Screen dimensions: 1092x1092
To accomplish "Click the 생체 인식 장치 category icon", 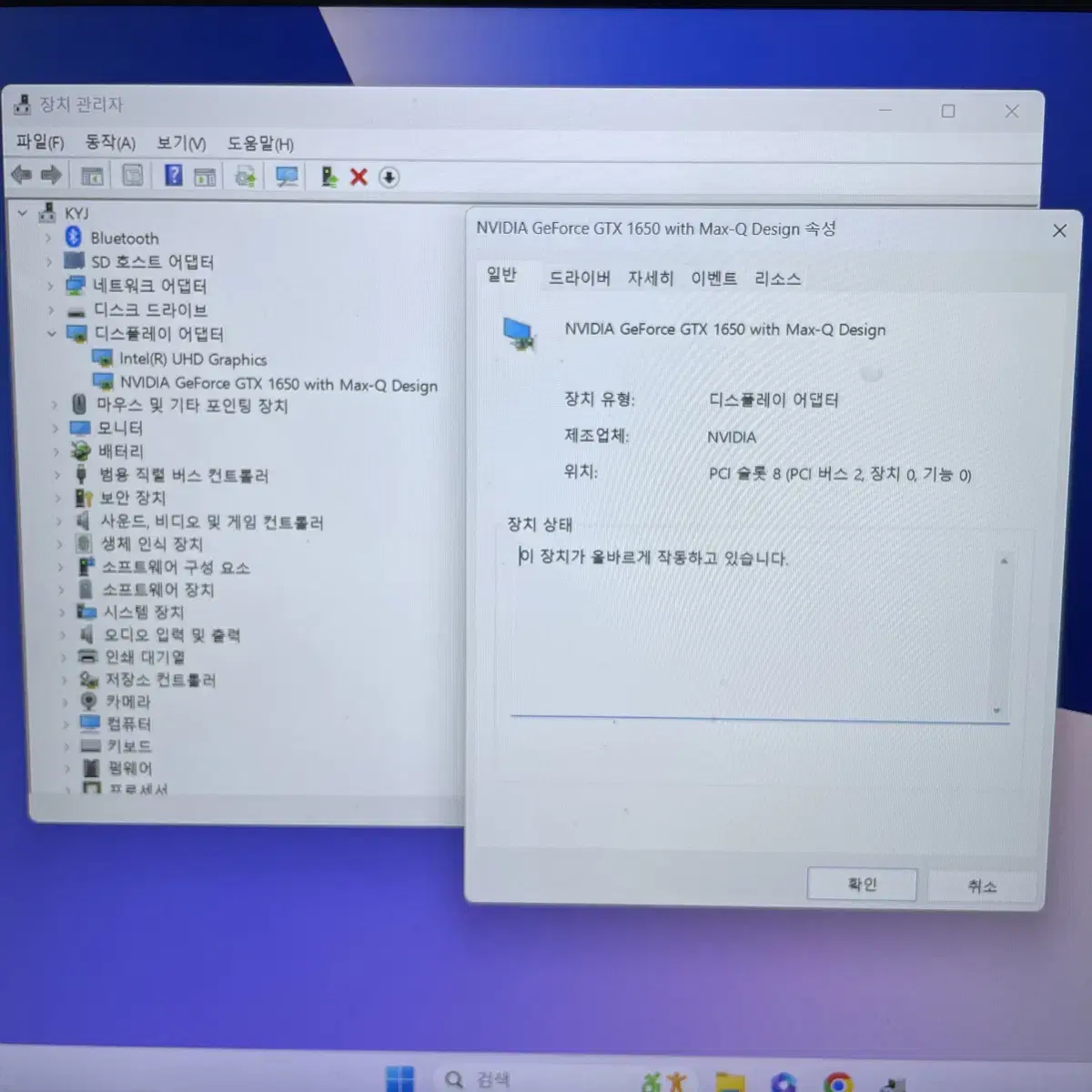I will [x=84, y=543].
